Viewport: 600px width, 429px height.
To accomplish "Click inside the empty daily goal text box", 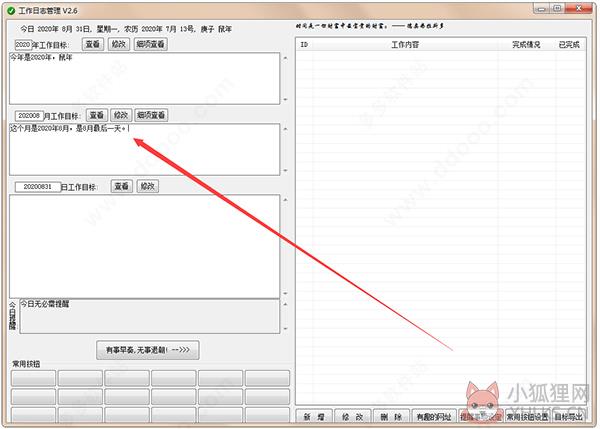I will tap(145, 246).
